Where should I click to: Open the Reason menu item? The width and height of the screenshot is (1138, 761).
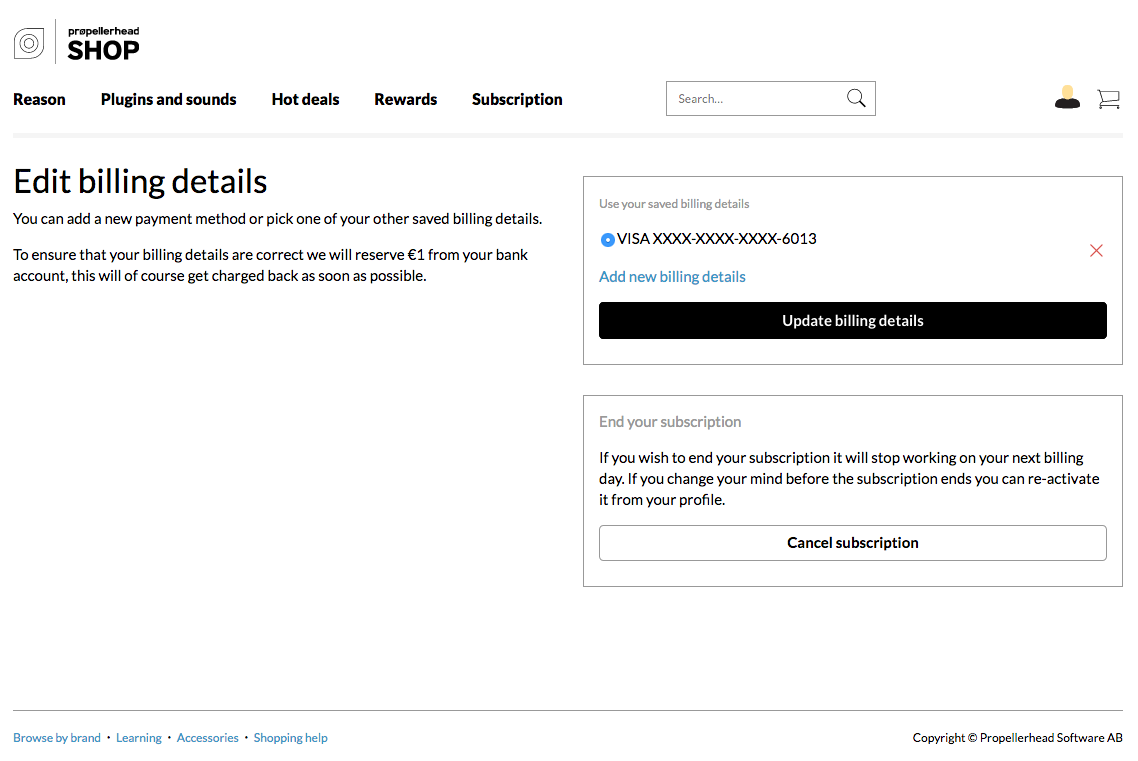[x=39, y=99]
